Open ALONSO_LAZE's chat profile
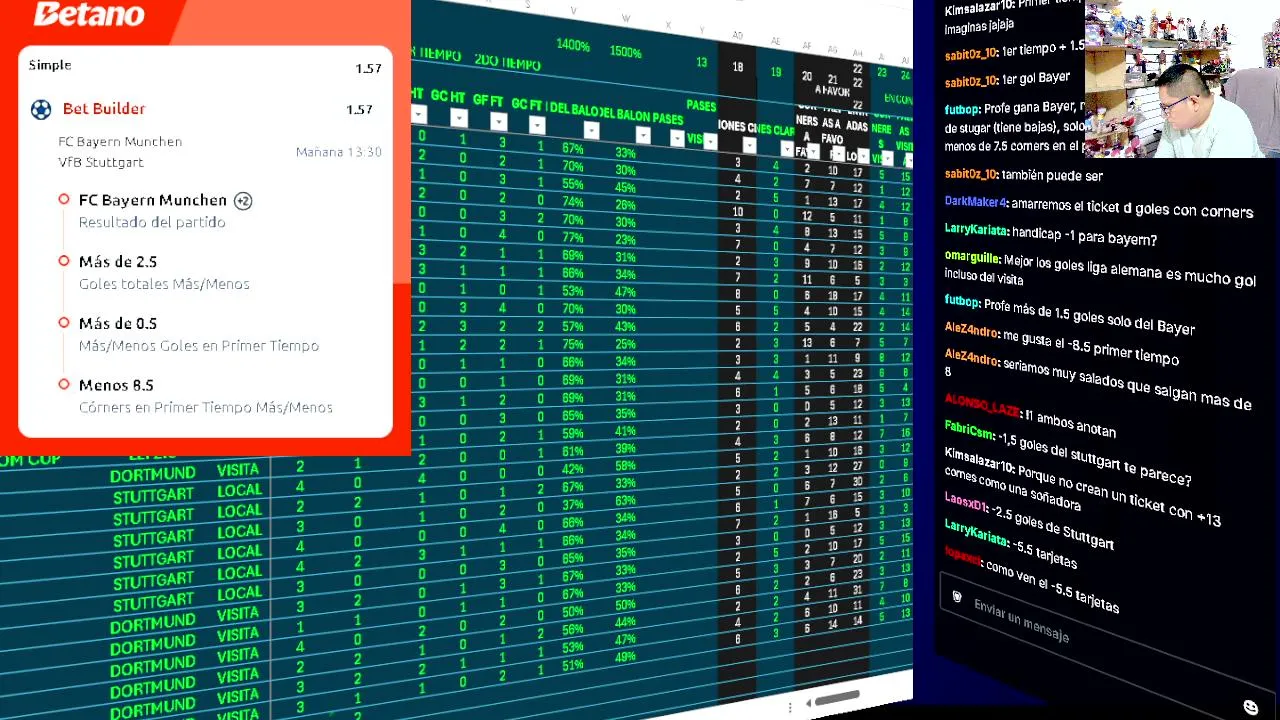Viewport: 1280px width, 720px height. pos(982,405)
